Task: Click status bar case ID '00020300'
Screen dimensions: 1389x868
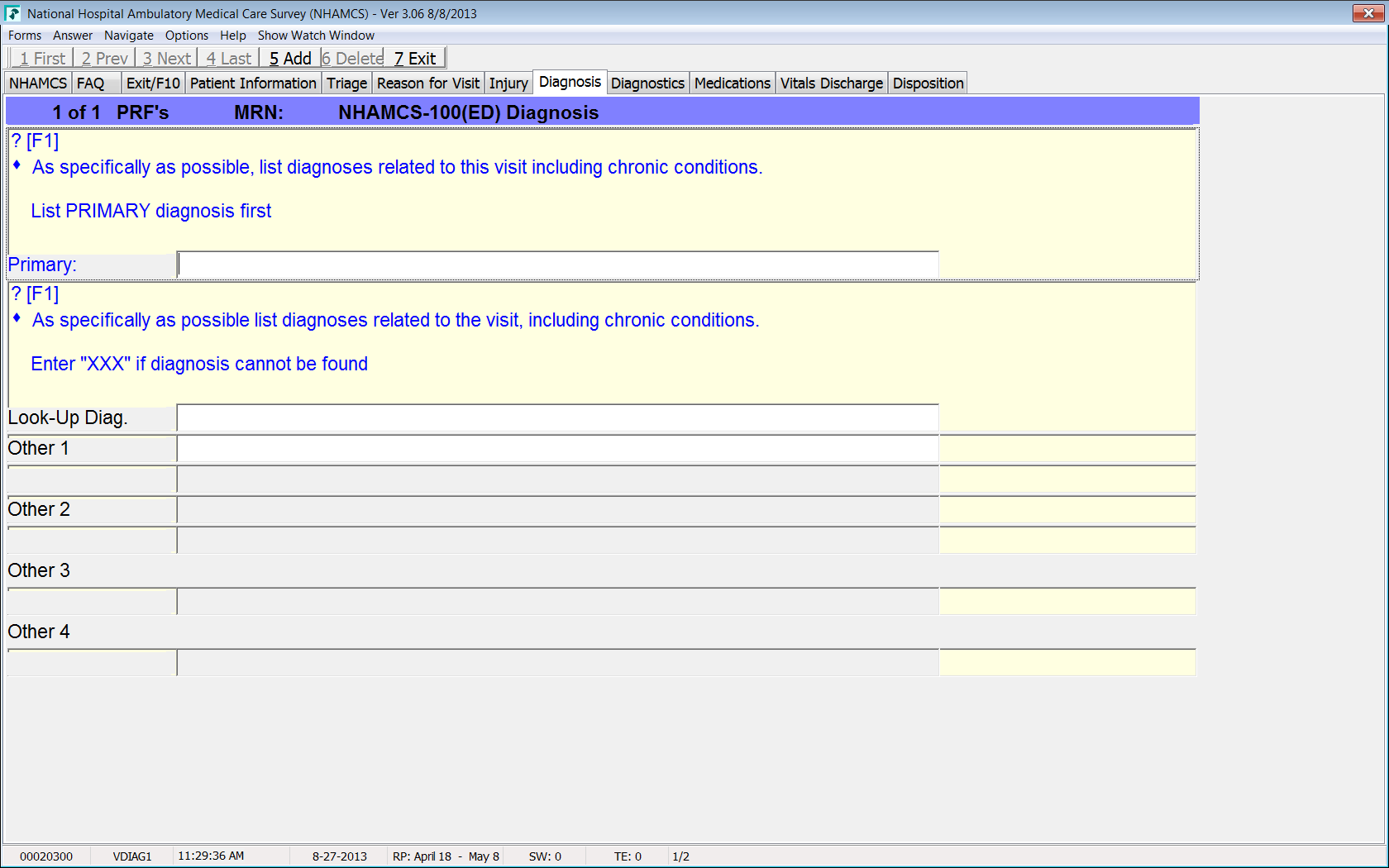Action: coord(46,856)
